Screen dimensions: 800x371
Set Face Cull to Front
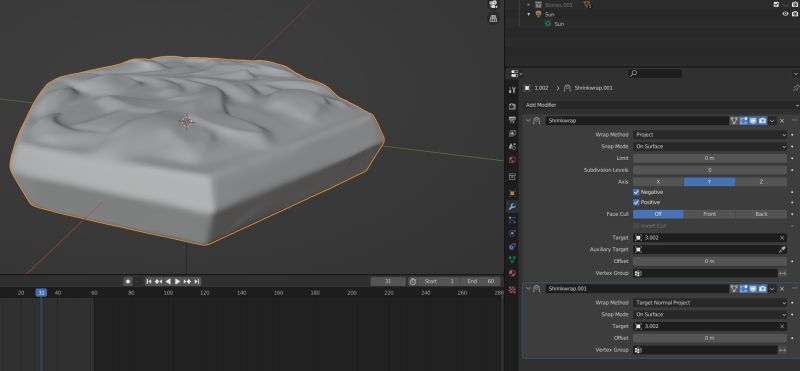tap(710, 214)
